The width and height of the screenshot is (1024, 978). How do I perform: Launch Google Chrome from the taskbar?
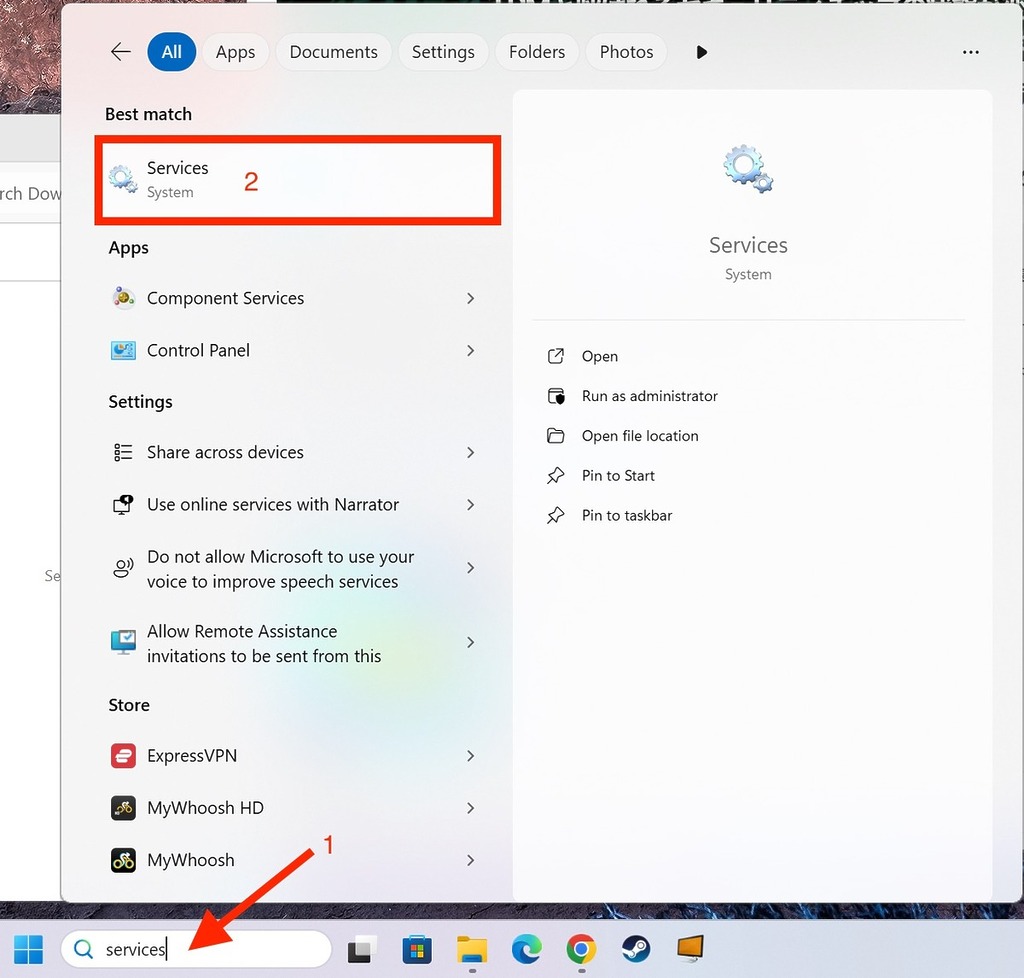580,949
